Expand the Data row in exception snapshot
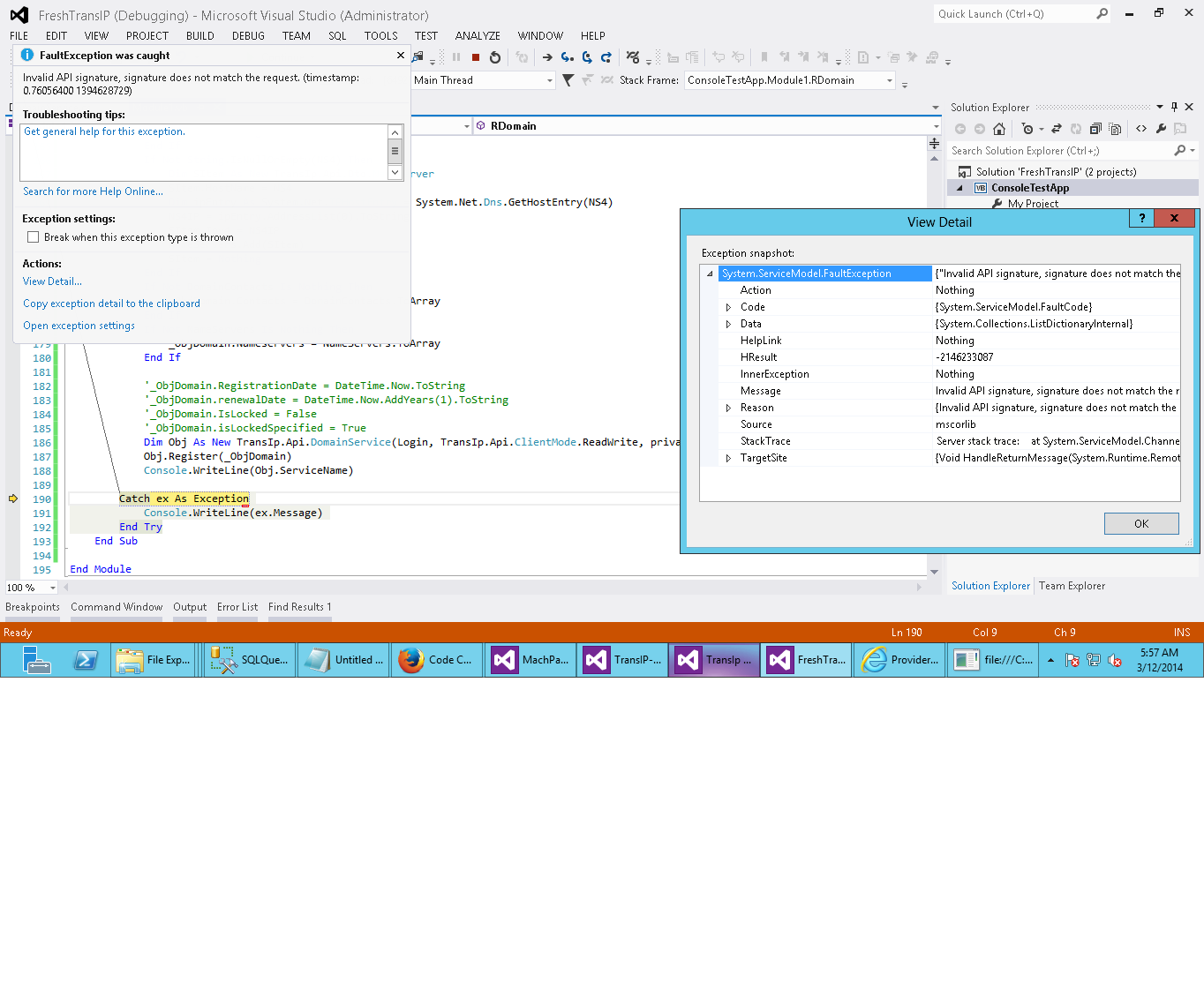The image size is (1204, 982). coord(728,324)
